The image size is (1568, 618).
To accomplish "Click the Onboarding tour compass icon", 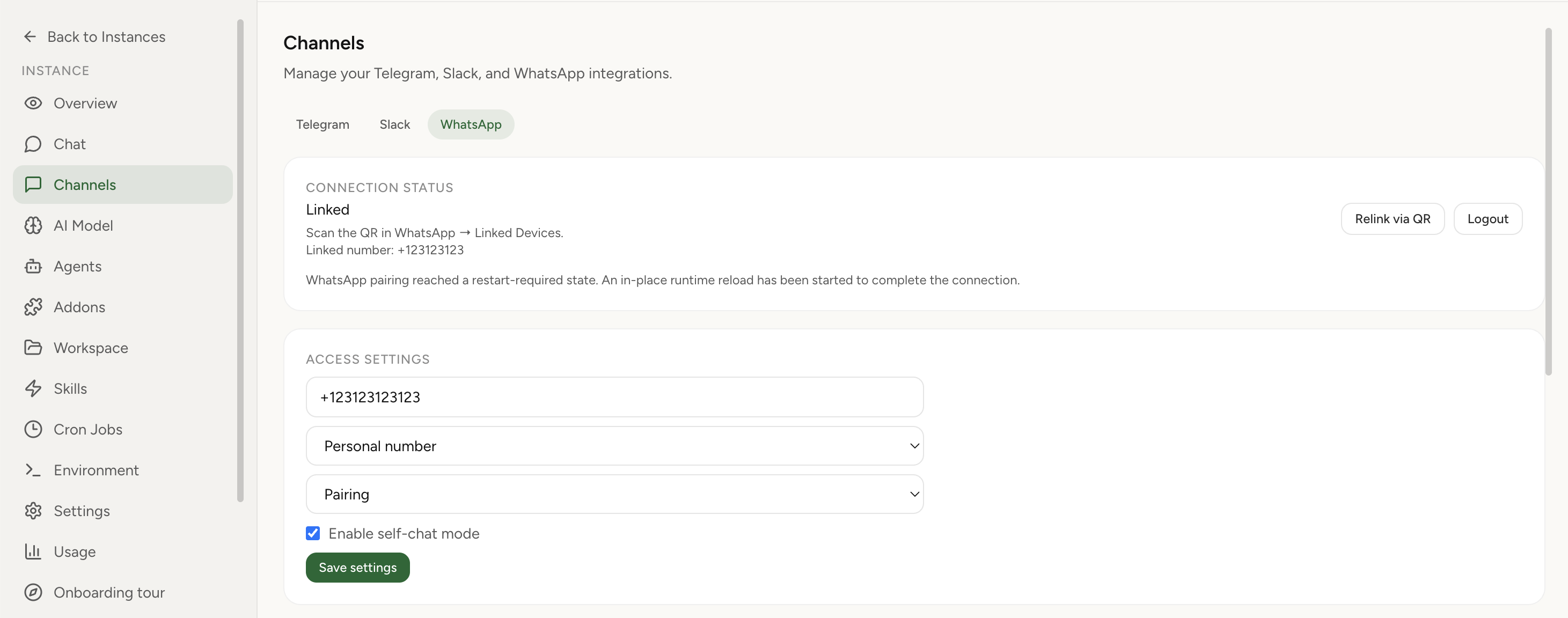I will click(33, 592).
